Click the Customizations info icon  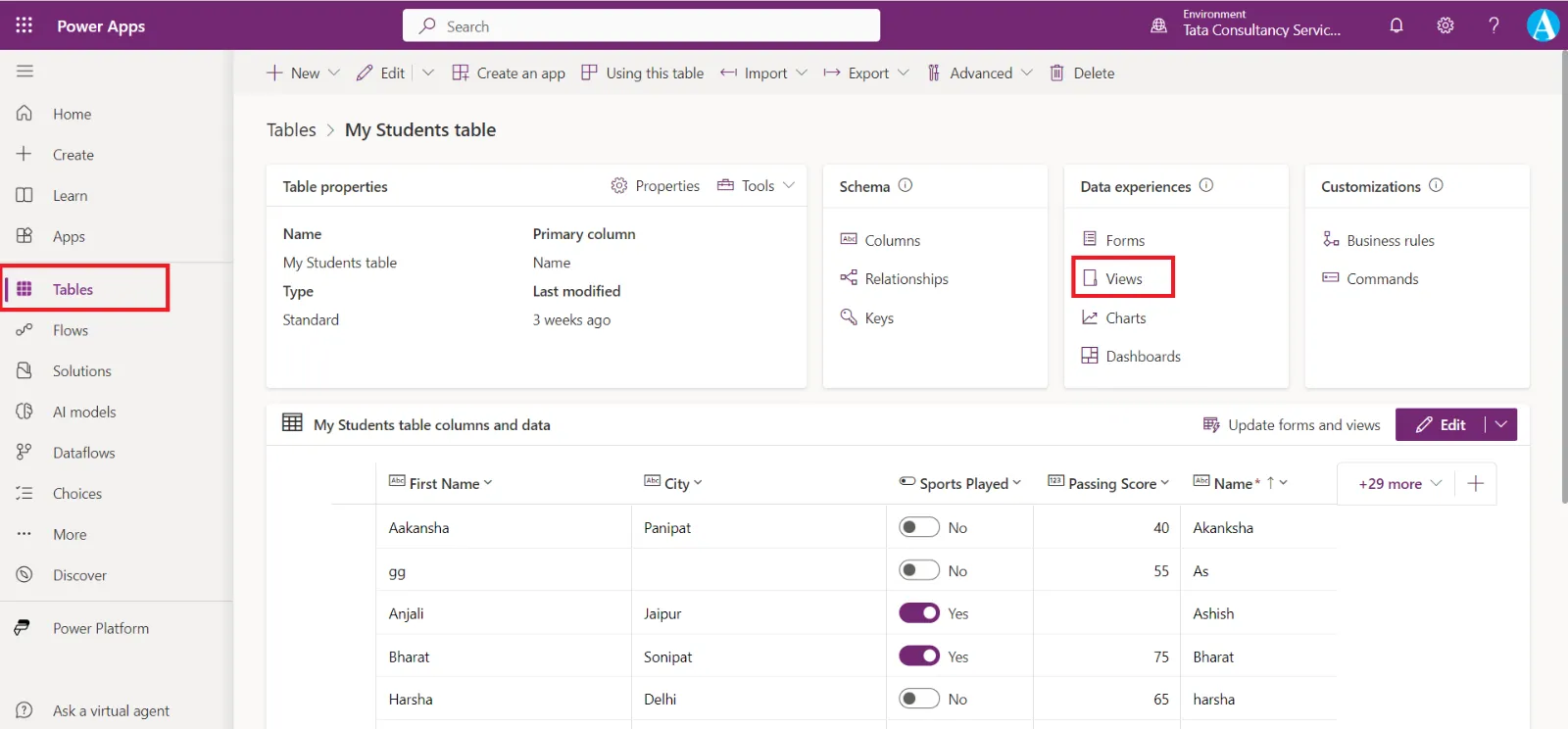(1436, 185)
